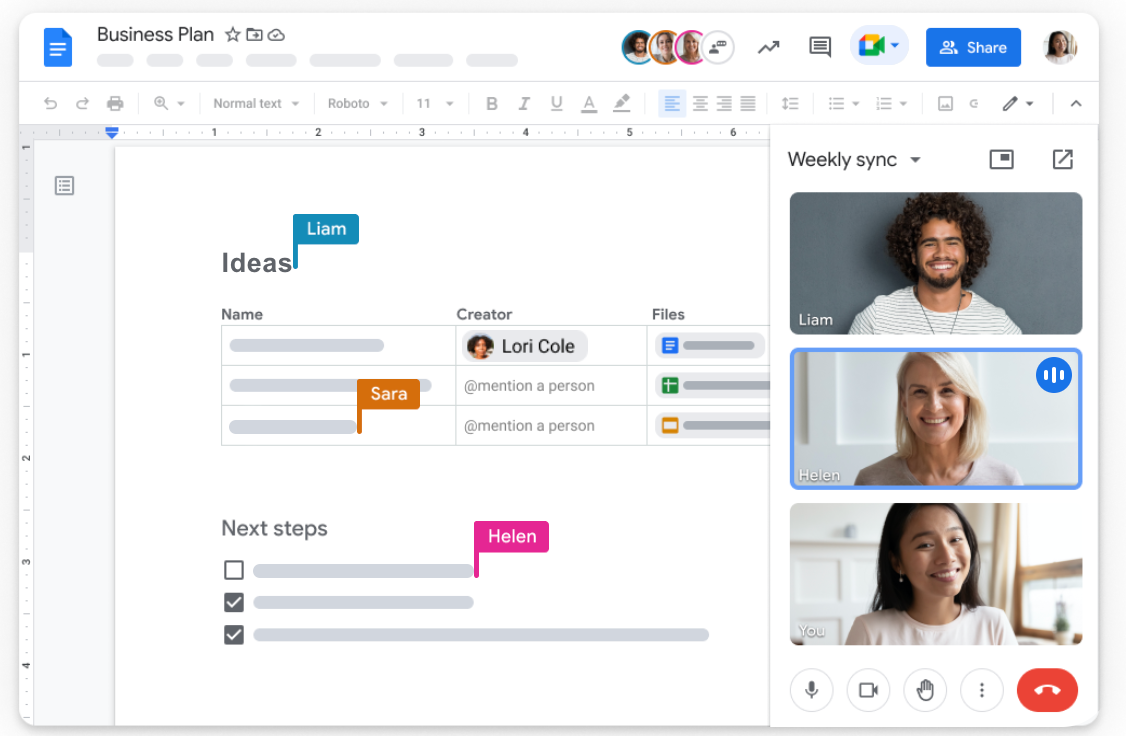1126x736 pixels.
Task: Show the document outline
Action: coord(64,185)
